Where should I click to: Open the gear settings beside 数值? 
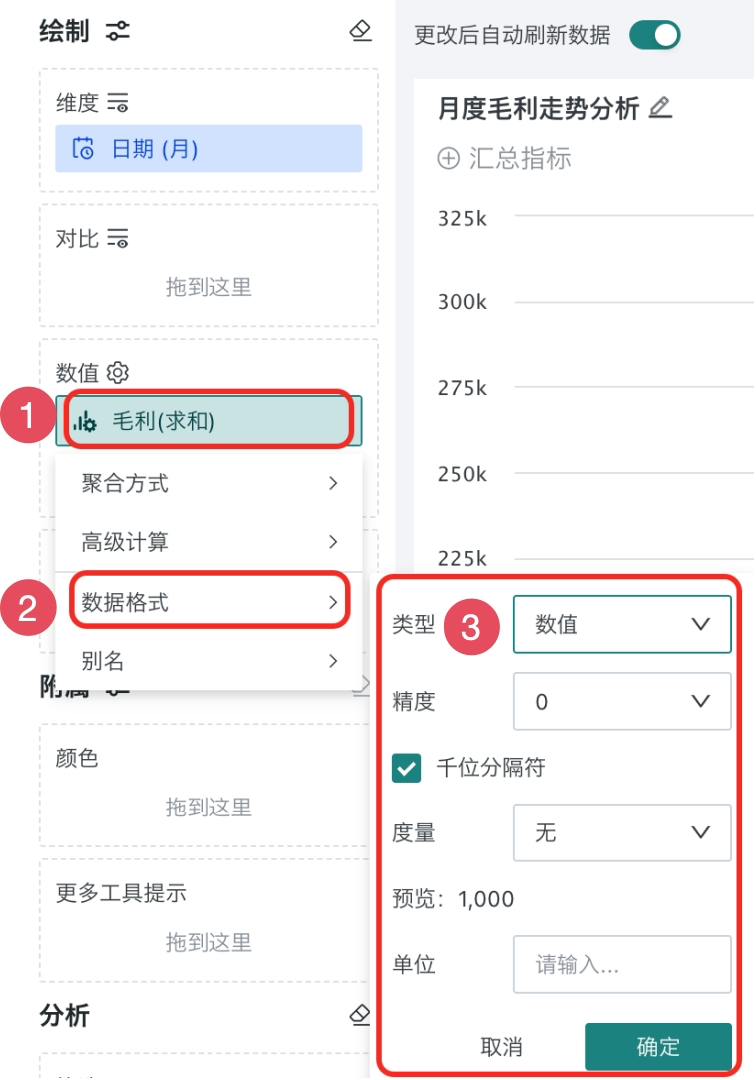point(118,373)
